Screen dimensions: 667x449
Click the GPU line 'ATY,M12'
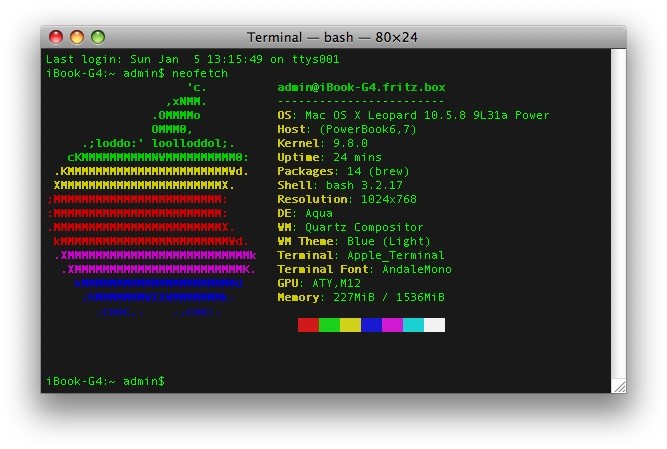point(319,283)
